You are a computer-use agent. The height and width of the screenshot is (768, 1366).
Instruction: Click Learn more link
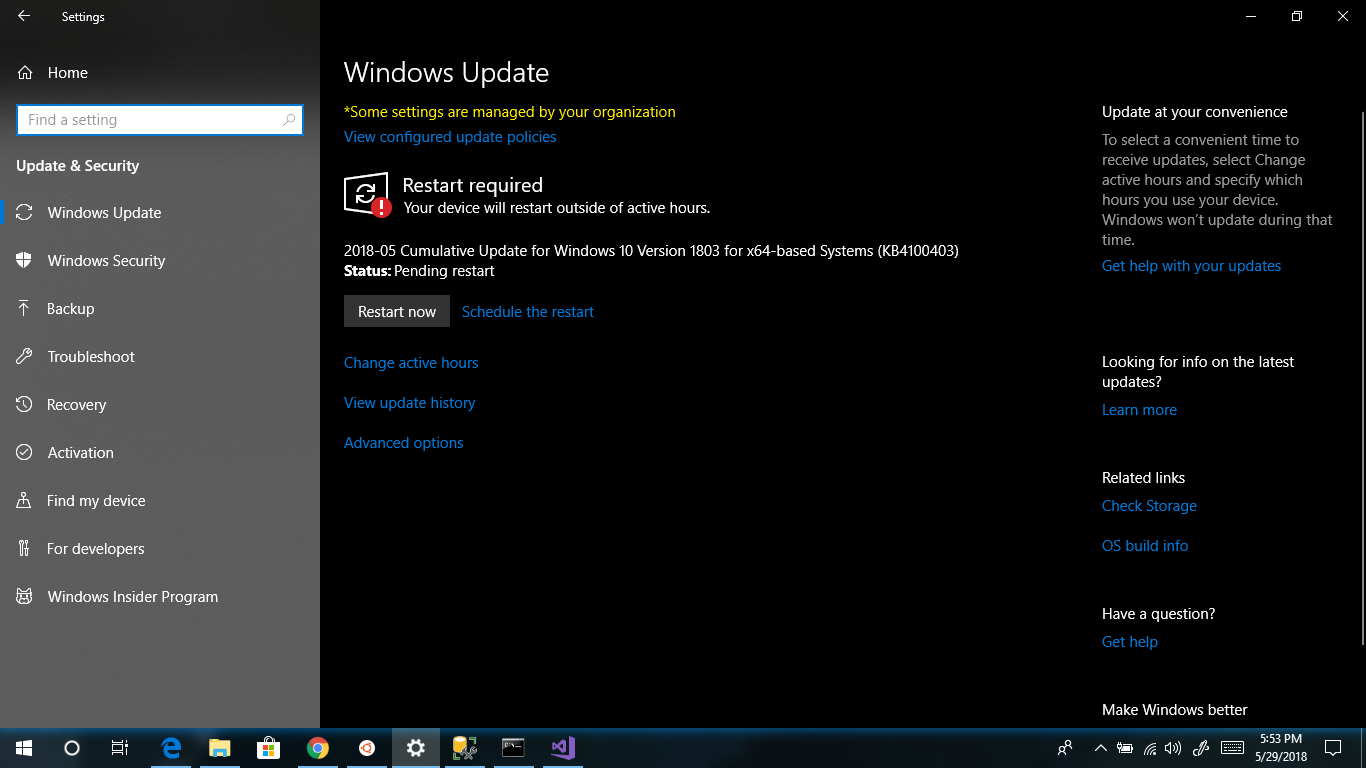click(1139, 410)
